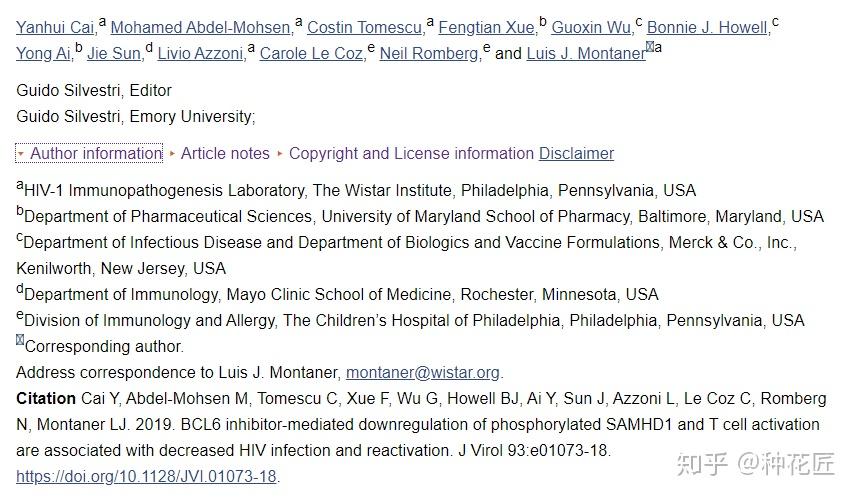Click the envelope icon before 'Corresponding author'
Screen dimensions: 857x498
(20, 340)
